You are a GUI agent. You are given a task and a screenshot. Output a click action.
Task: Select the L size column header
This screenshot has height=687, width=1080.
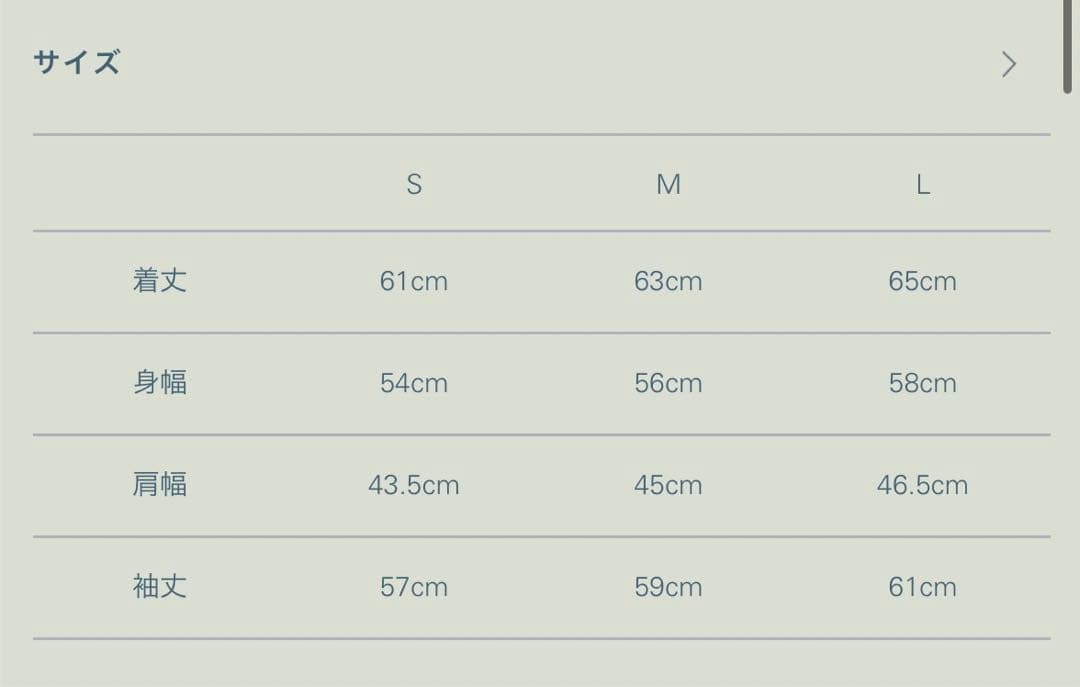922,184
